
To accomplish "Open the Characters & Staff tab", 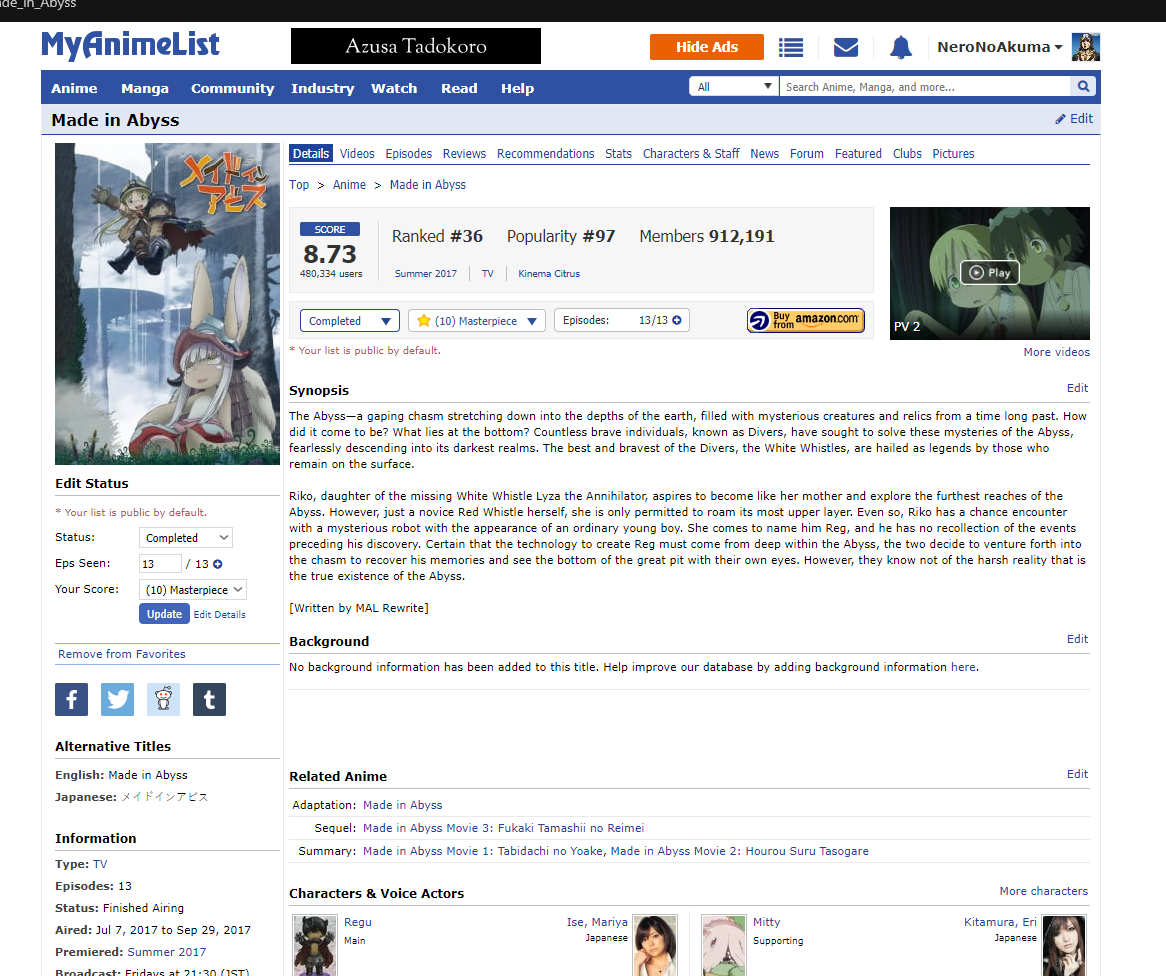I will click(x=691, y=154).
